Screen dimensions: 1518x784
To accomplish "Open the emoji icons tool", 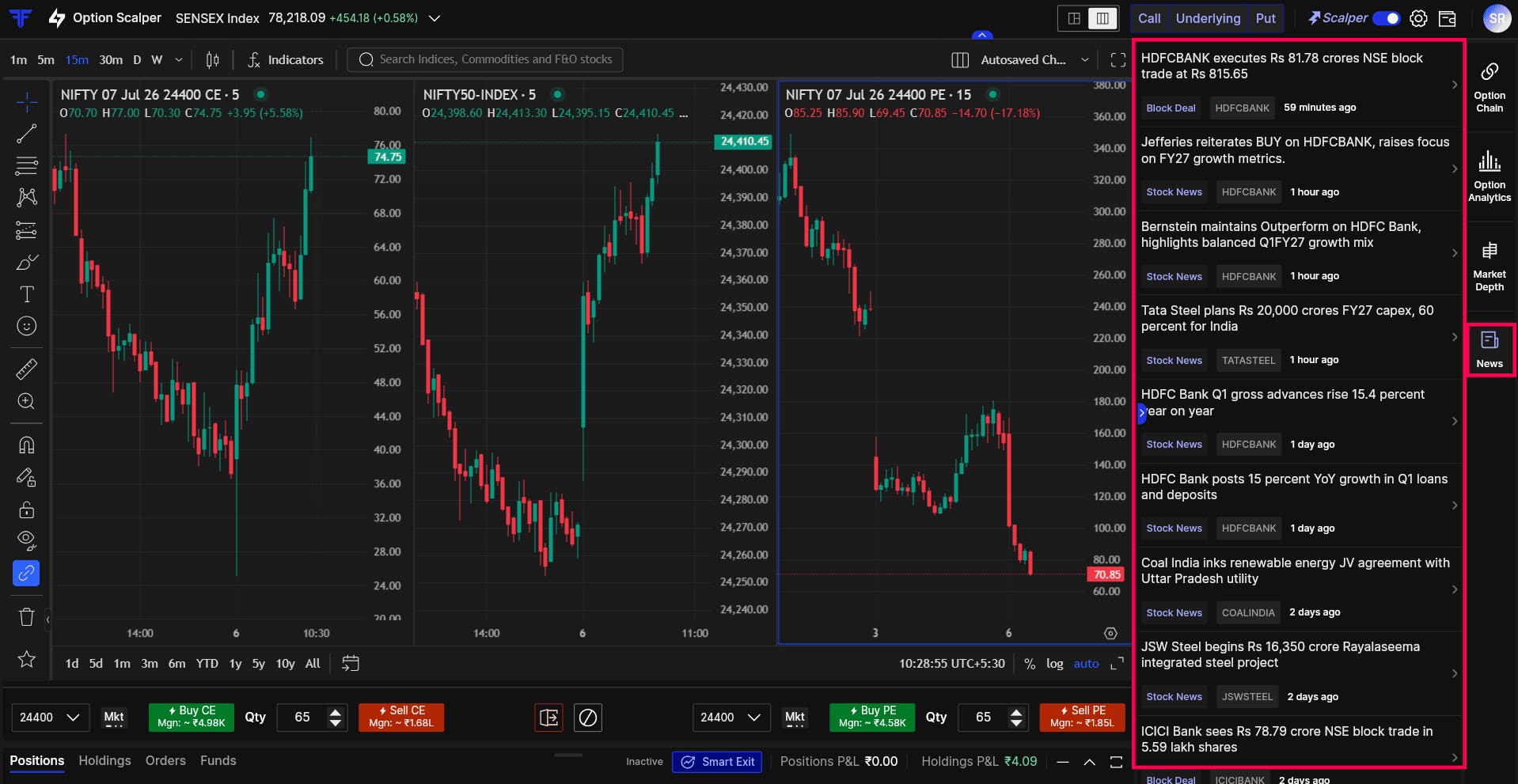I will [x=26, y=326].
